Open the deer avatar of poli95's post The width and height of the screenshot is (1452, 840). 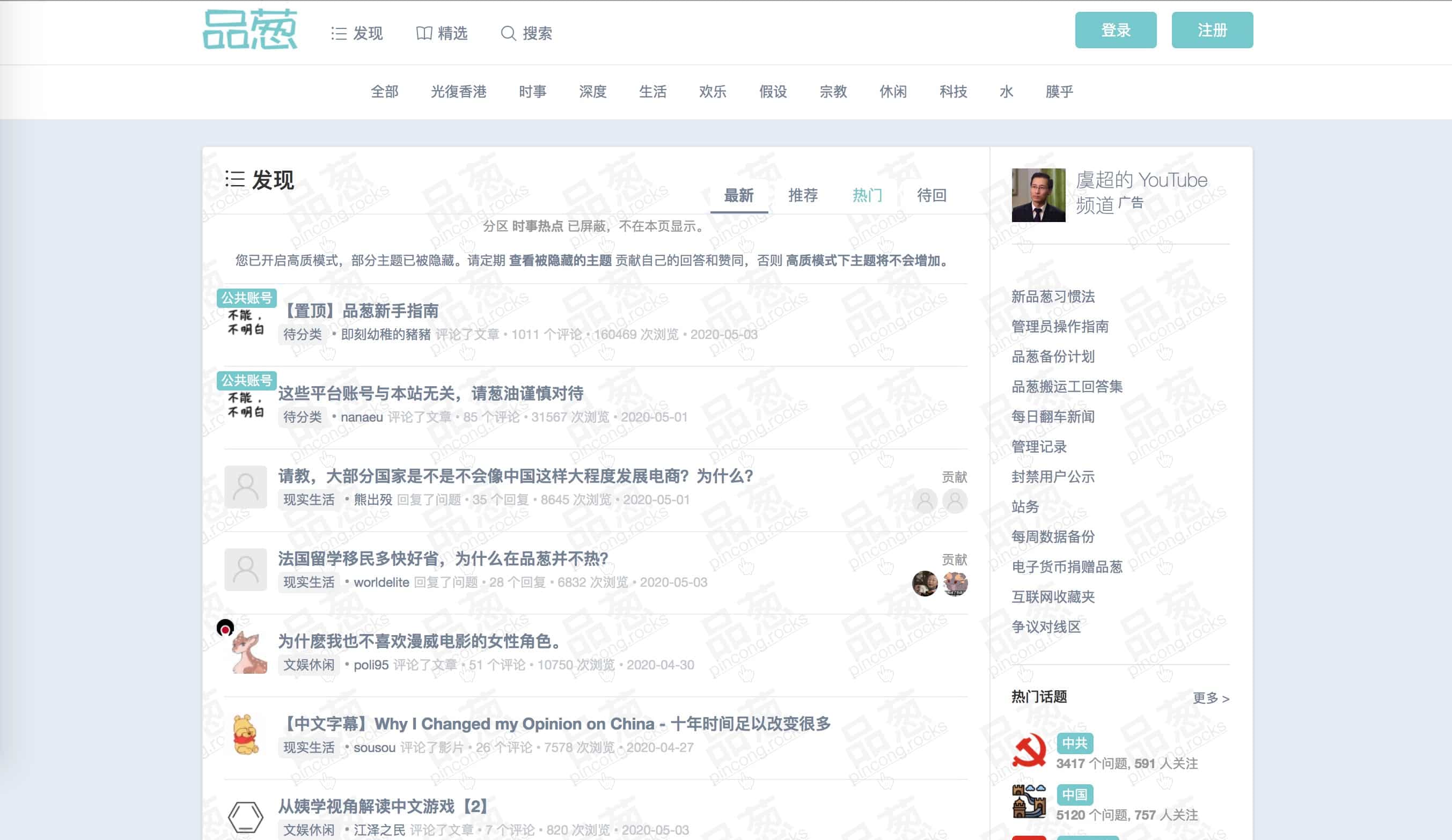tap(245, 652)
